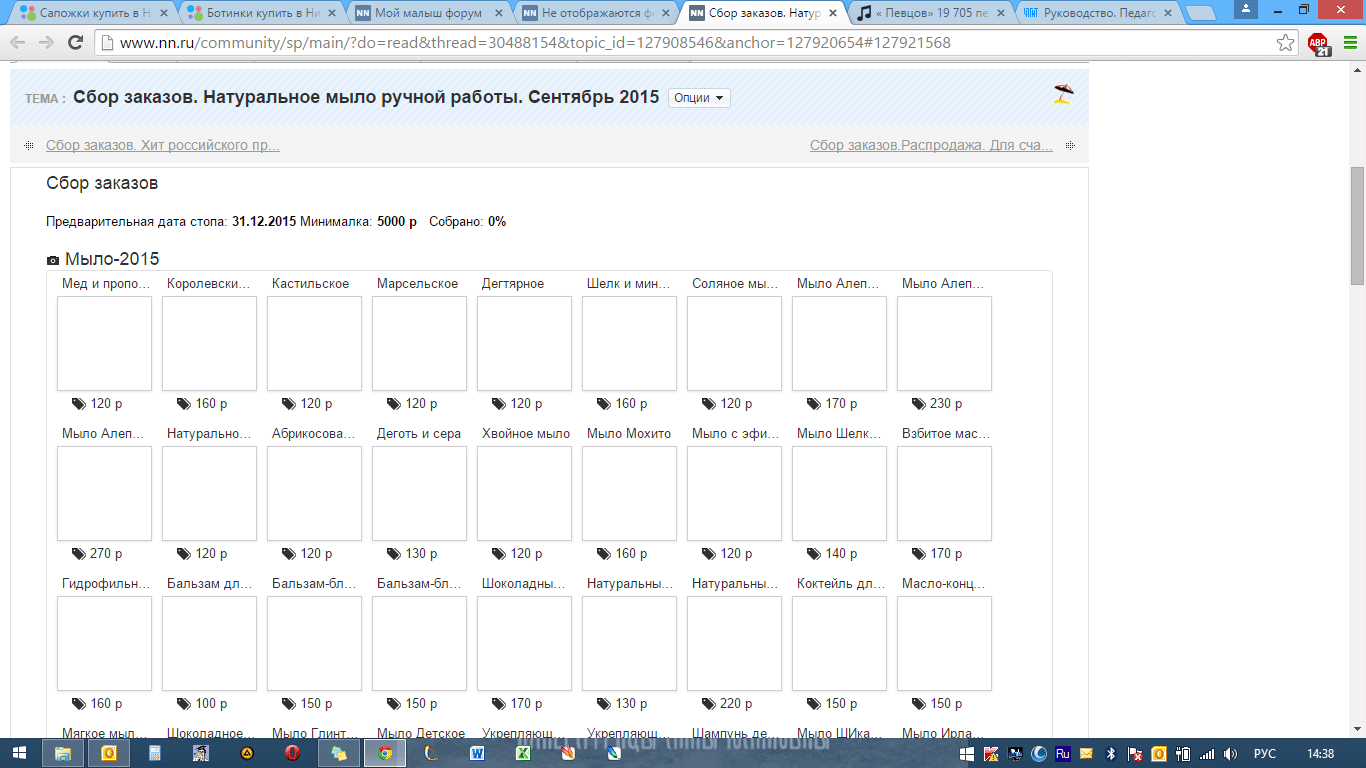The height and width of the screenshot is (768, 1366).
Task: Open Microsoft Word from the taskbar
Action: coord(477,753)
